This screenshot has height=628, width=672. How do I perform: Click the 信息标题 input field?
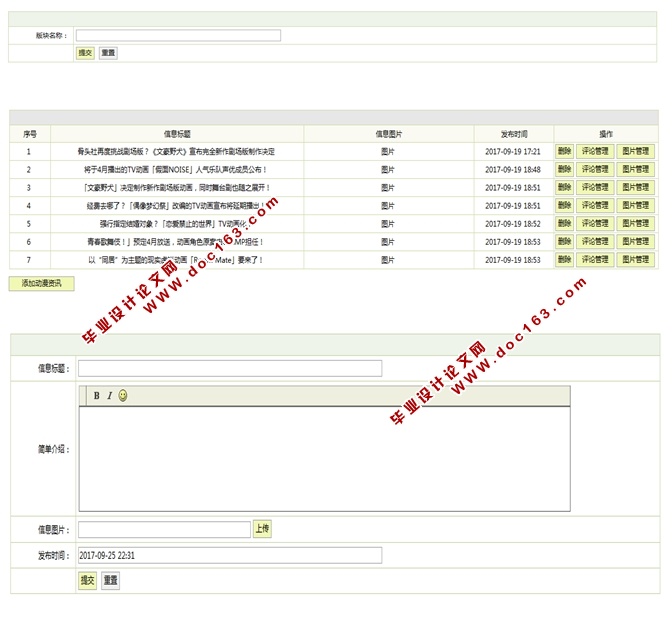coord(230,368)
